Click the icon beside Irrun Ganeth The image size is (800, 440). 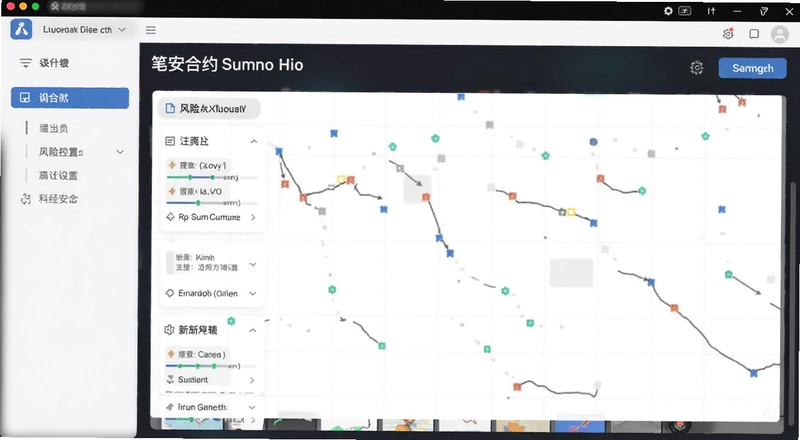(170, 407)
